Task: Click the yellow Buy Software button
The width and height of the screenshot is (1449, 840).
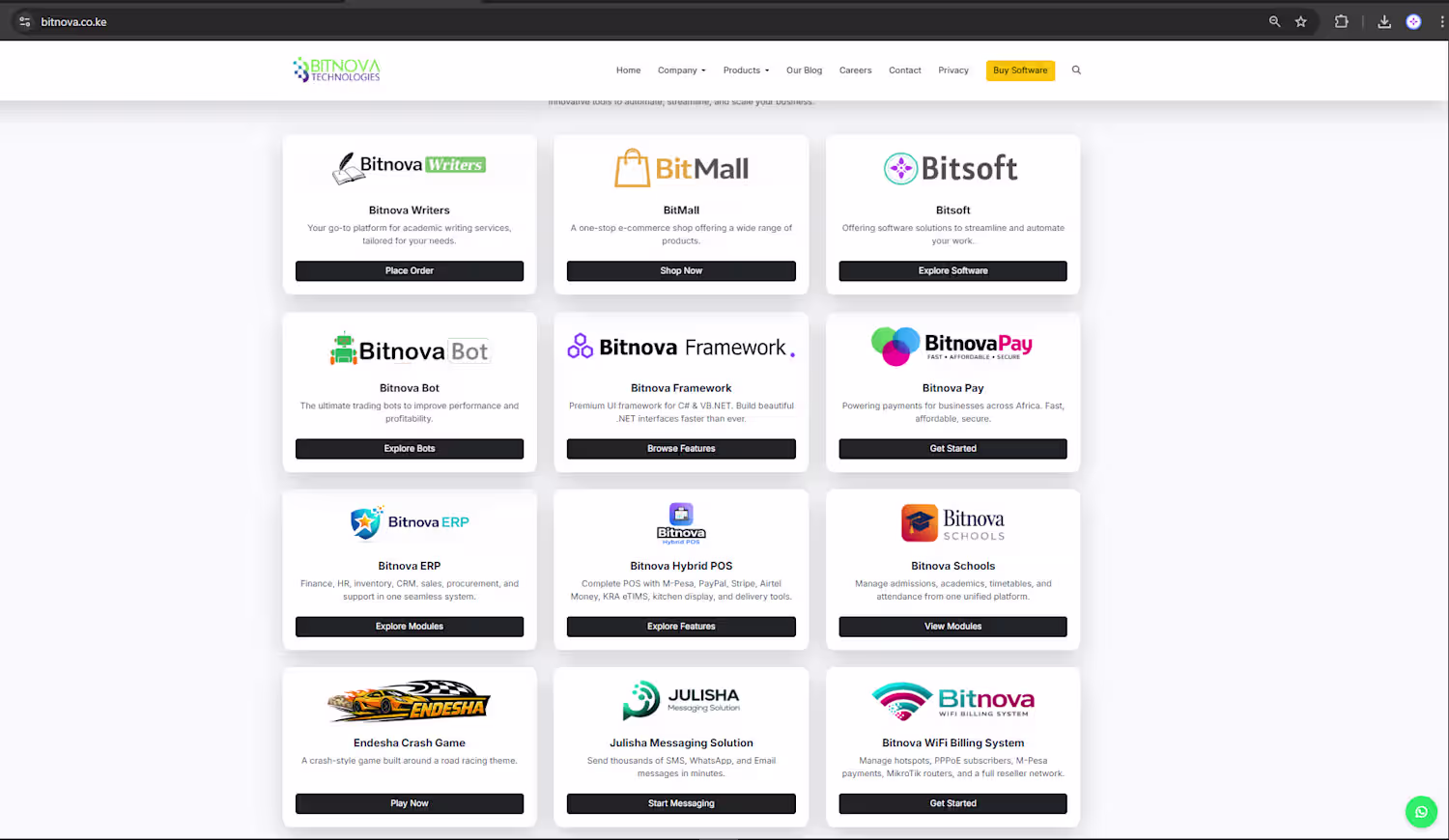Action: point(1020,70)
